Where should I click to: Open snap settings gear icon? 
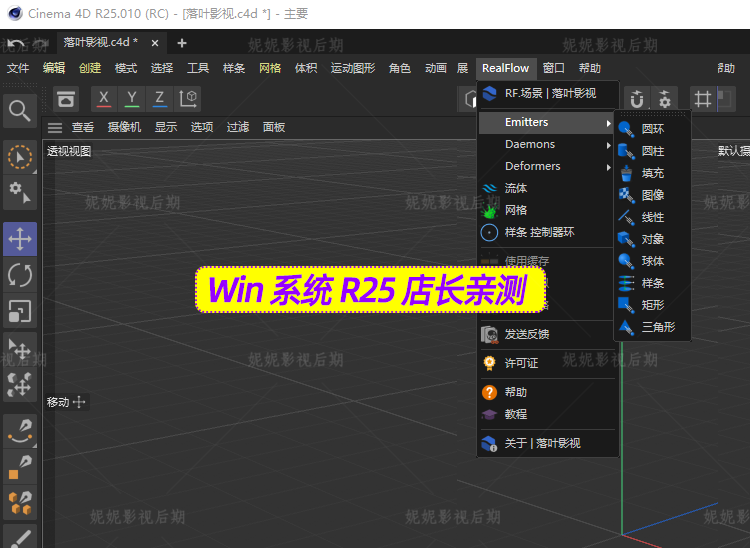click(x=665, y=99)
